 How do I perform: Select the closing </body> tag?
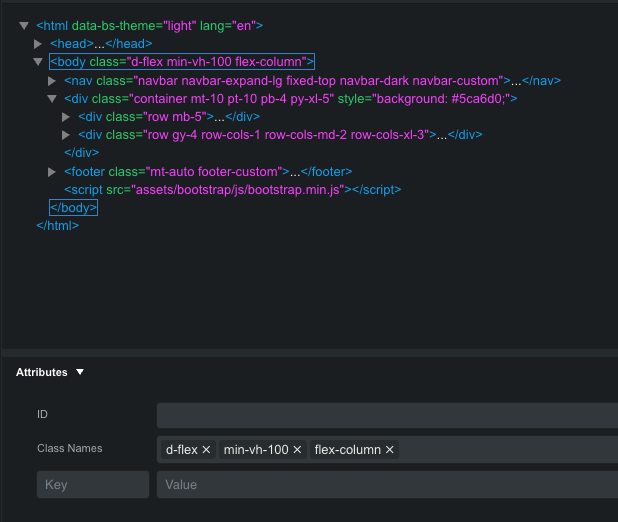(73, 207)
